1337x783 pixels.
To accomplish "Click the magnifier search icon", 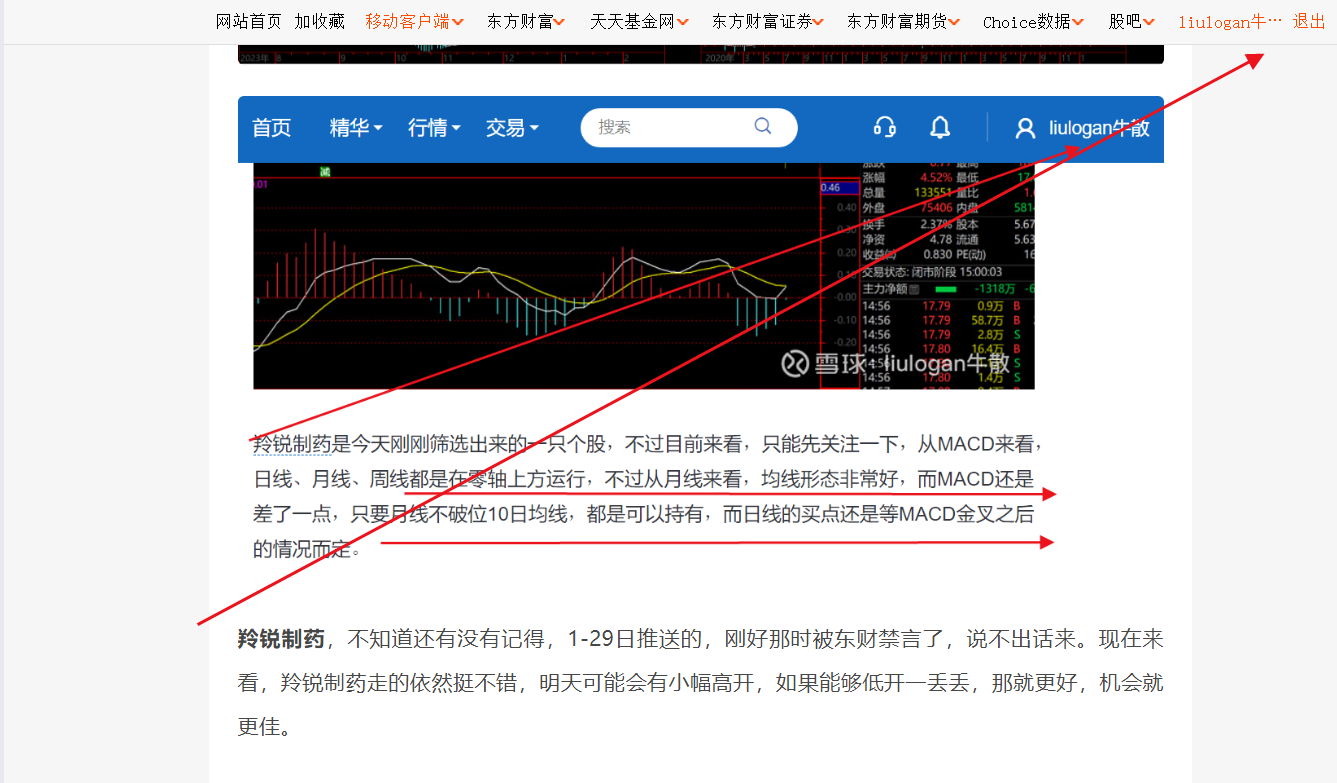I will pyautogui.click(x=763, y=126).
